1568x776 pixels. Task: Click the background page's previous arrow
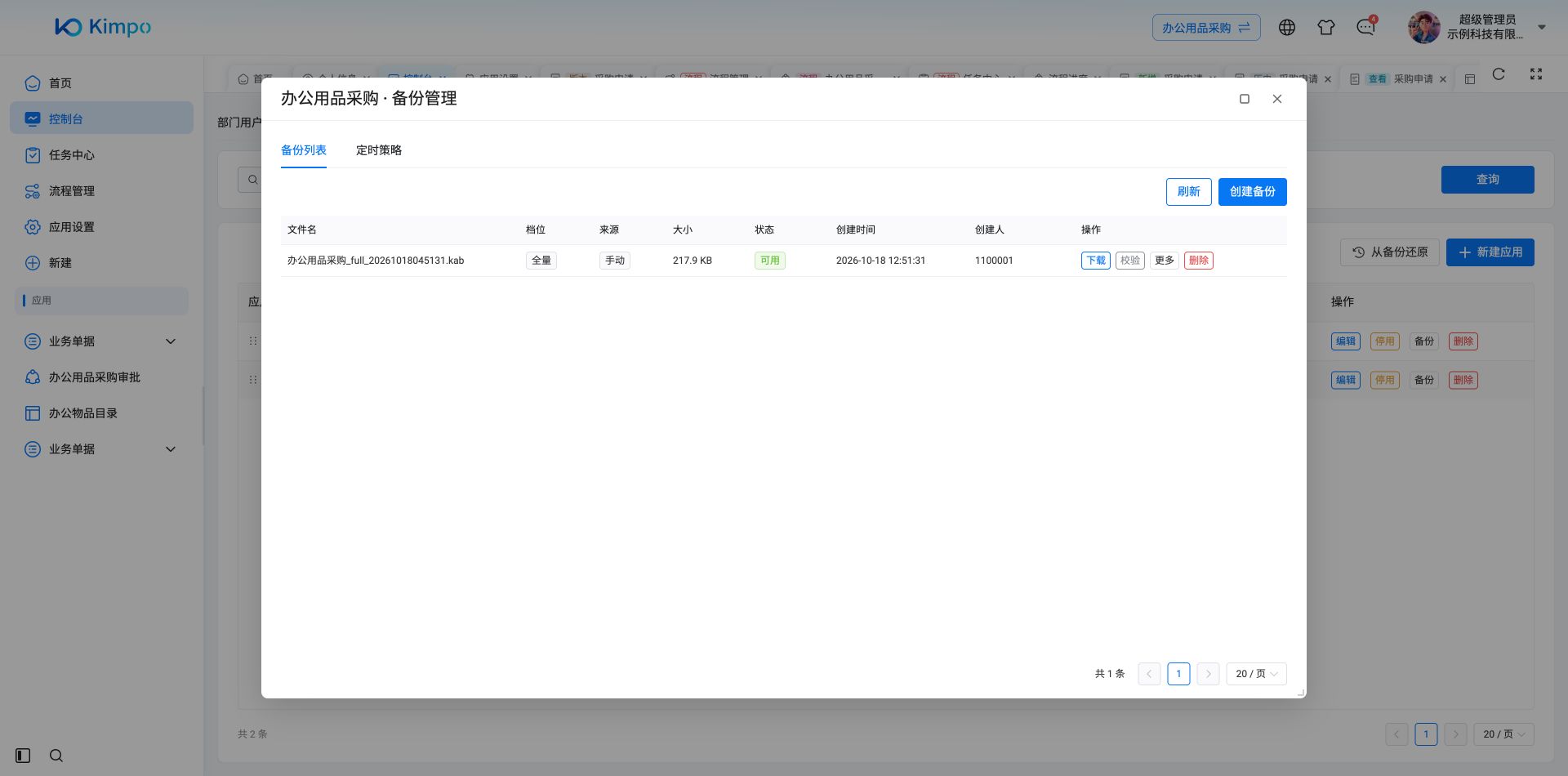point(1396,734)
